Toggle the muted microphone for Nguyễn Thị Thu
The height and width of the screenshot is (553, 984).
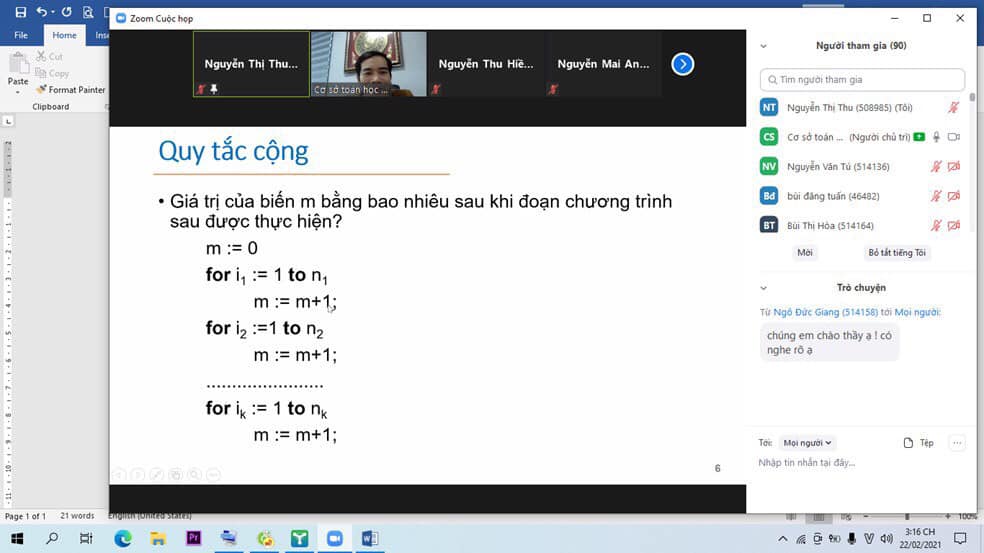tap(953, 108)
